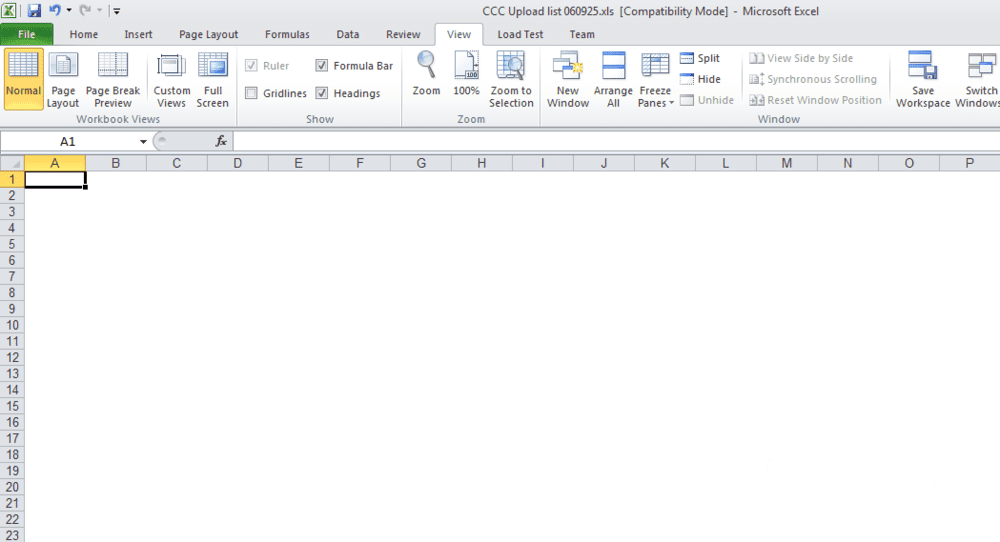Select row 12 header
The image size is (1000, 542).
pos(12,358)
